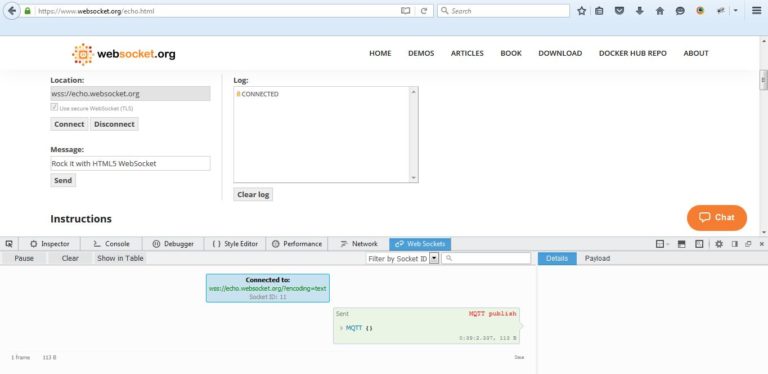Viewport: 768px width, 374px height.
Task: Click the Message text input
Action: pyautogui.click(x=130, y=164)
